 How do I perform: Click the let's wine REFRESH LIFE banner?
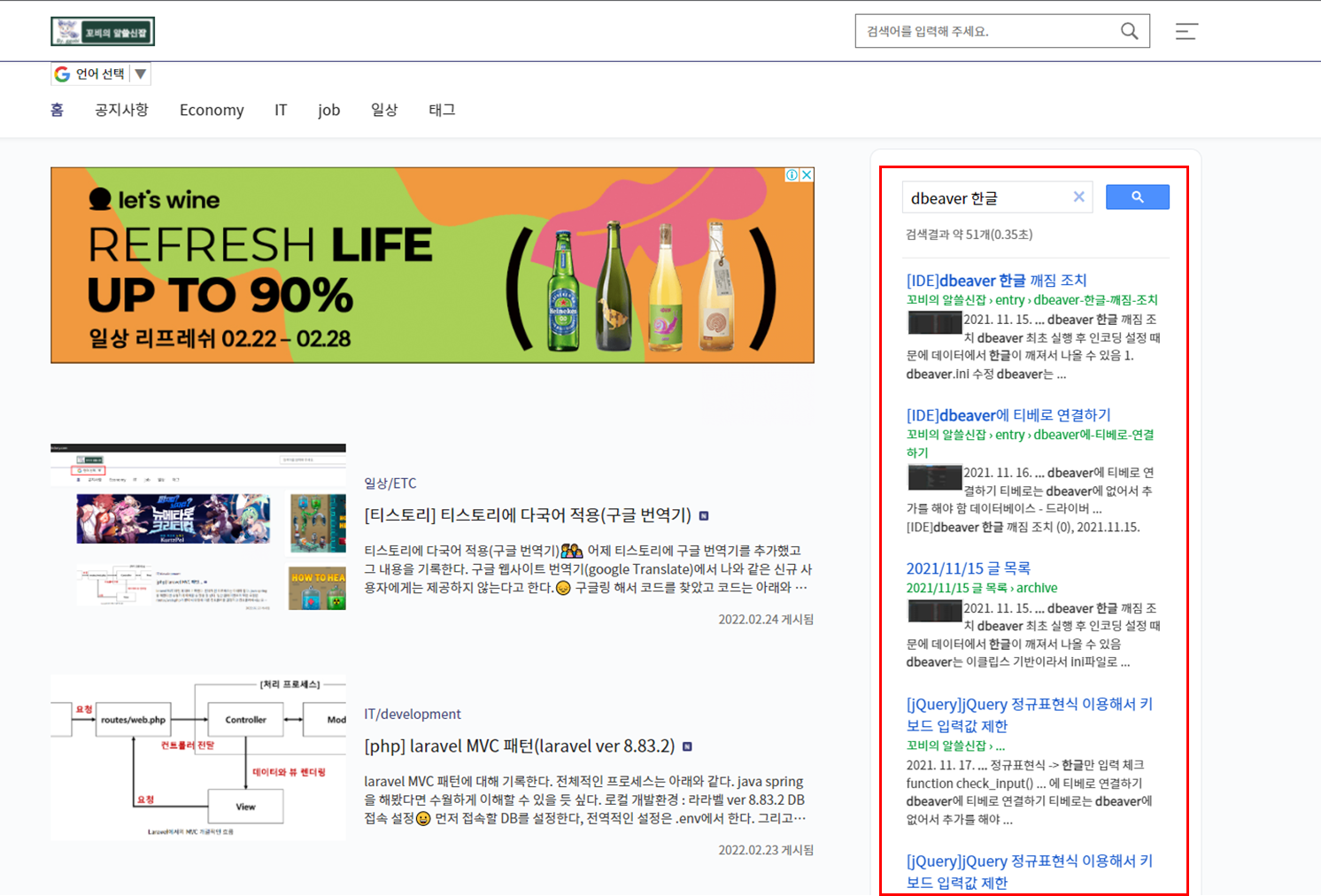click(432, 266)
